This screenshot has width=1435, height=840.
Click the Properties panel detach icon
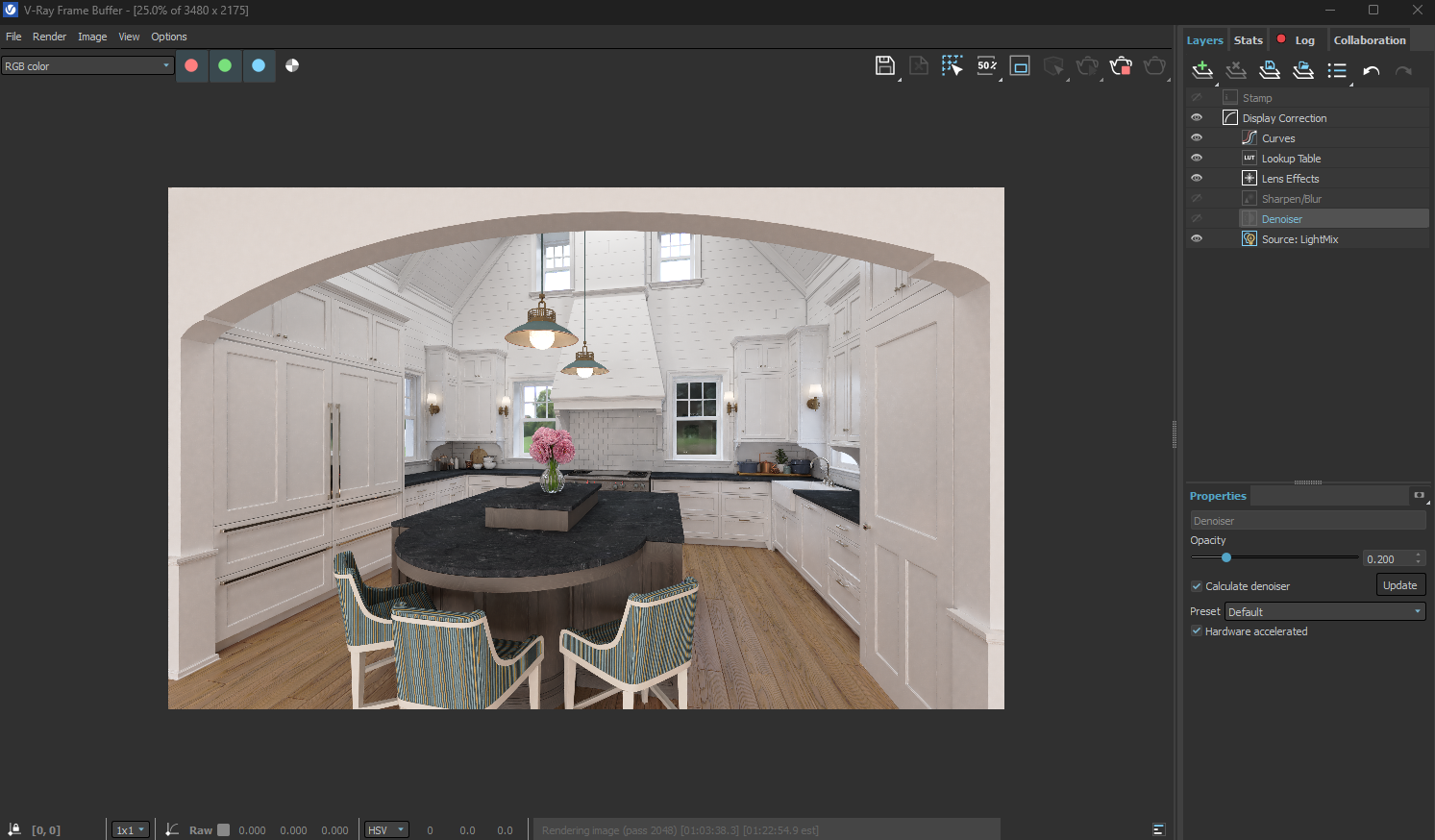click(1419, 496)
